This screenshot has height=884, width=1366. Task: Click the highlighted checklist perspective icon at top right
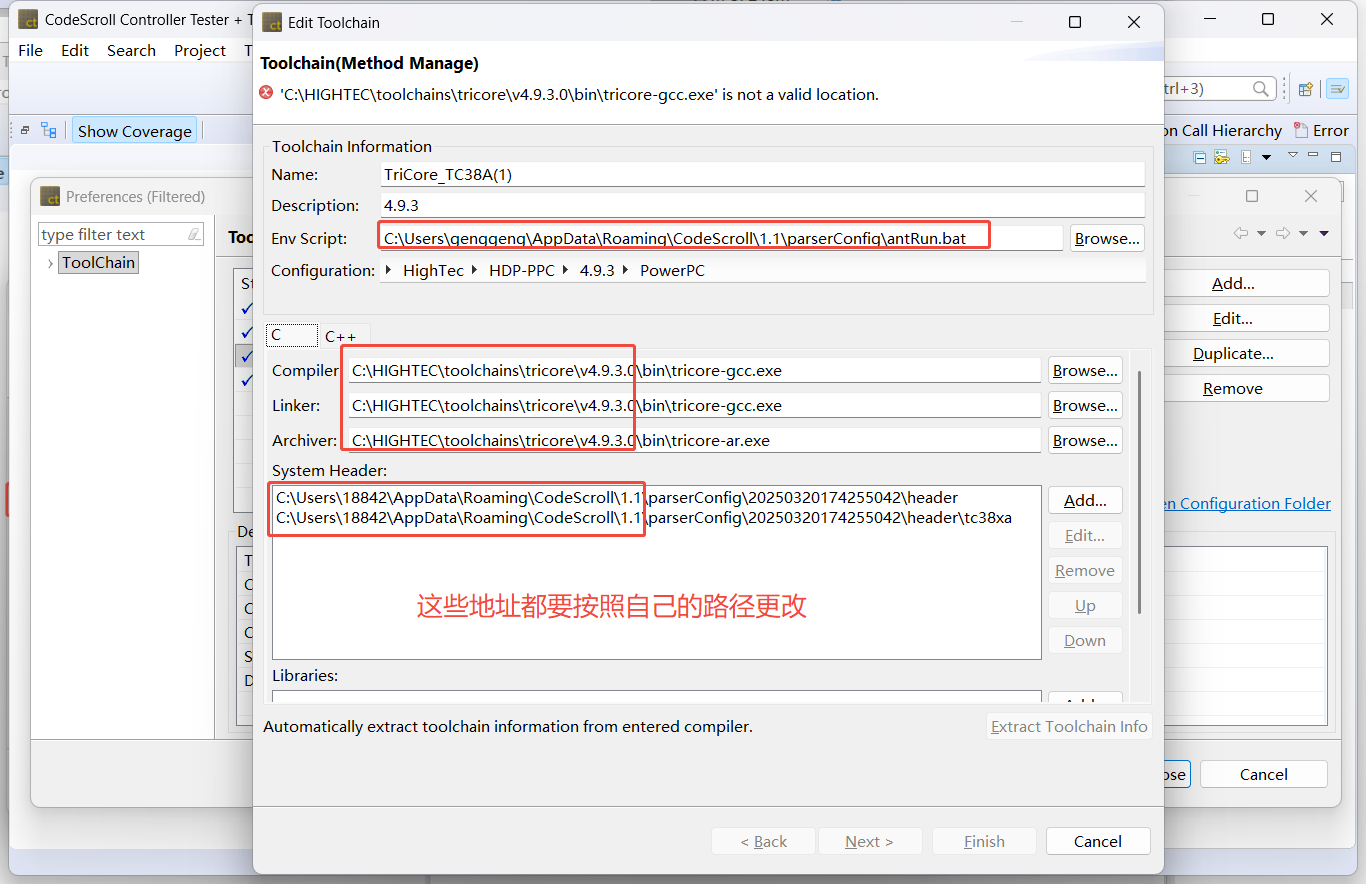pos(1337,89)
